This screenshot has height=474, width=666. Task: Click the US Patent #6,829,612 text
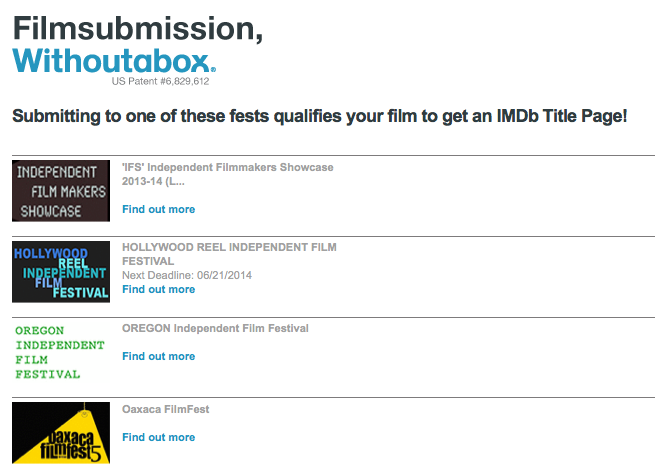click(161, 81)
